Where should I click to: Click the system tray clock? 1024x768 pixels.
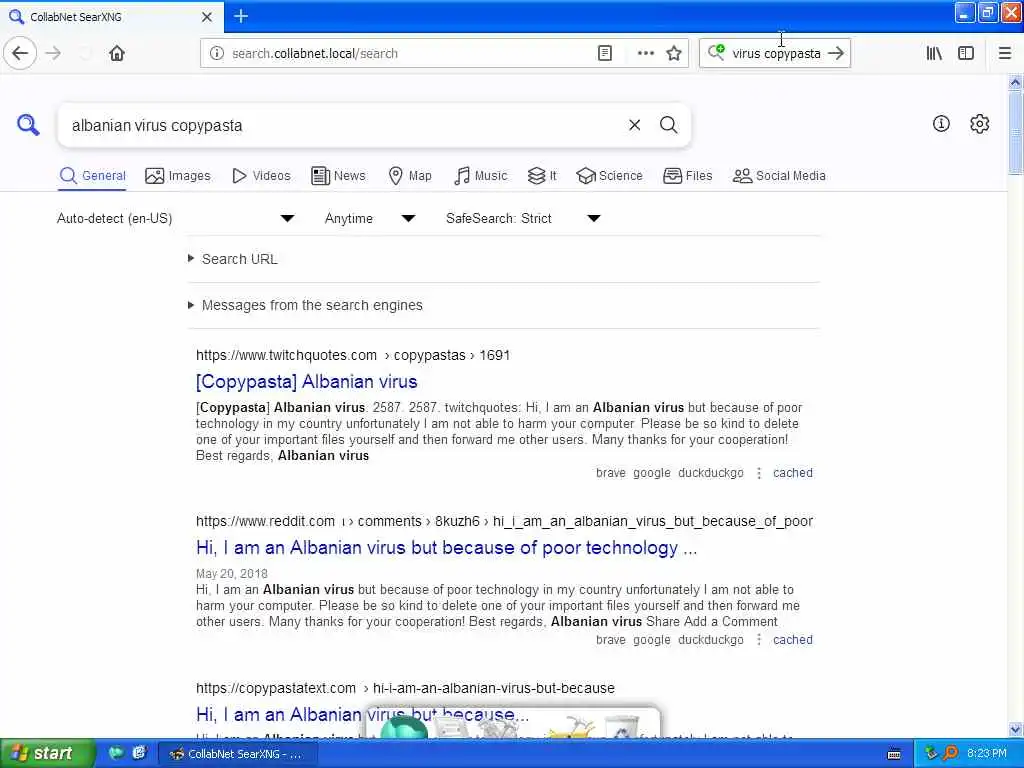pyautogui.click(x=986, y=754)
